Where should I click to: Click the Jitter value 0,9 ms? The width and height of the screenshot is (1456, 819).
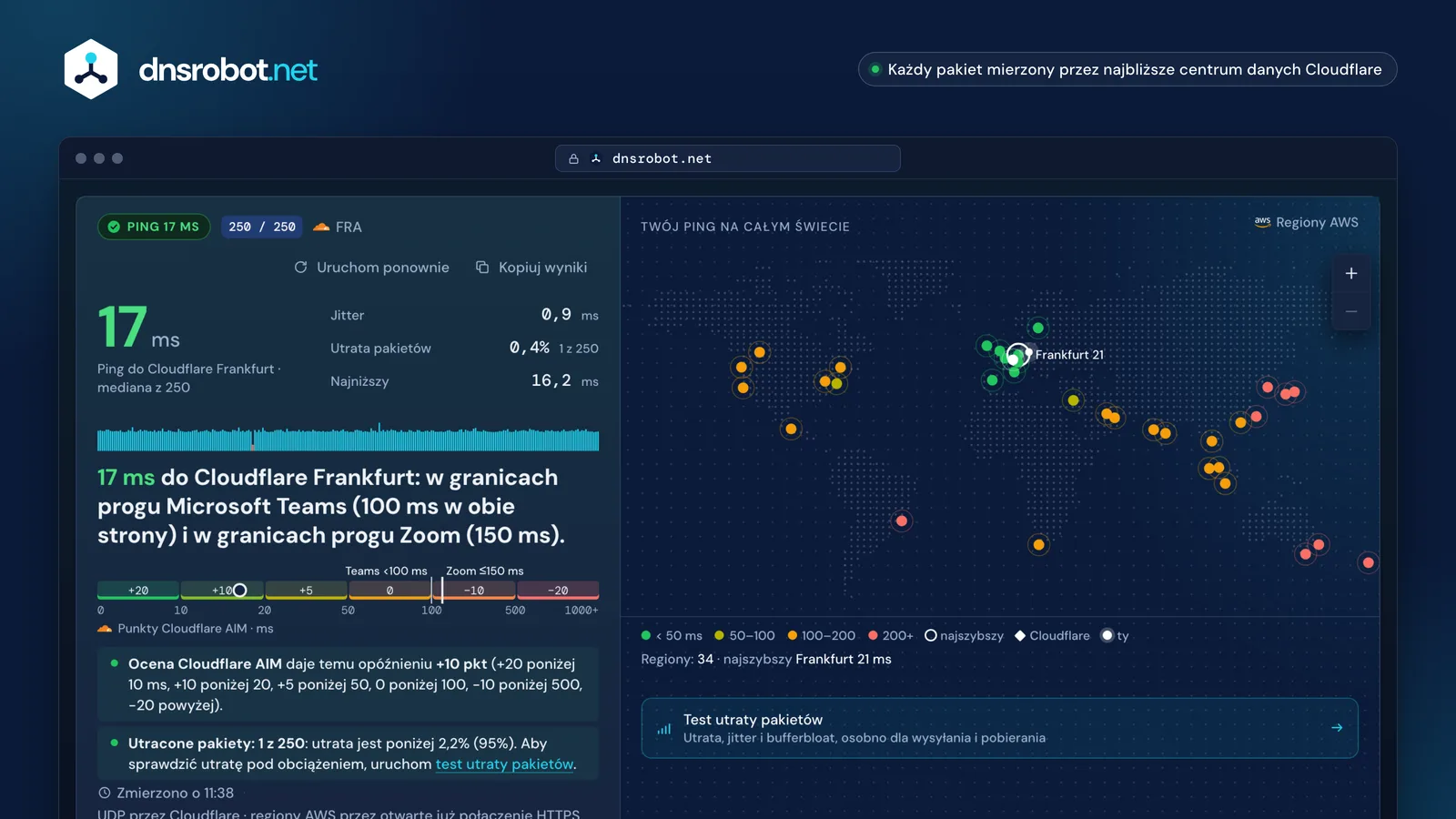[570, 315]
